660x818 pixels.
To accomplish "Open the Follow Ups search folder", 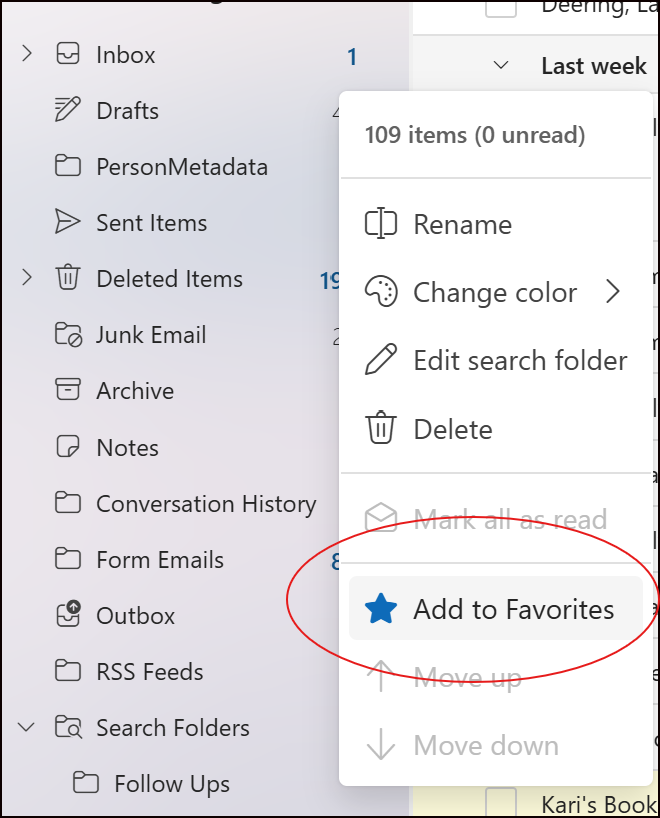I will tap(171, 784).
